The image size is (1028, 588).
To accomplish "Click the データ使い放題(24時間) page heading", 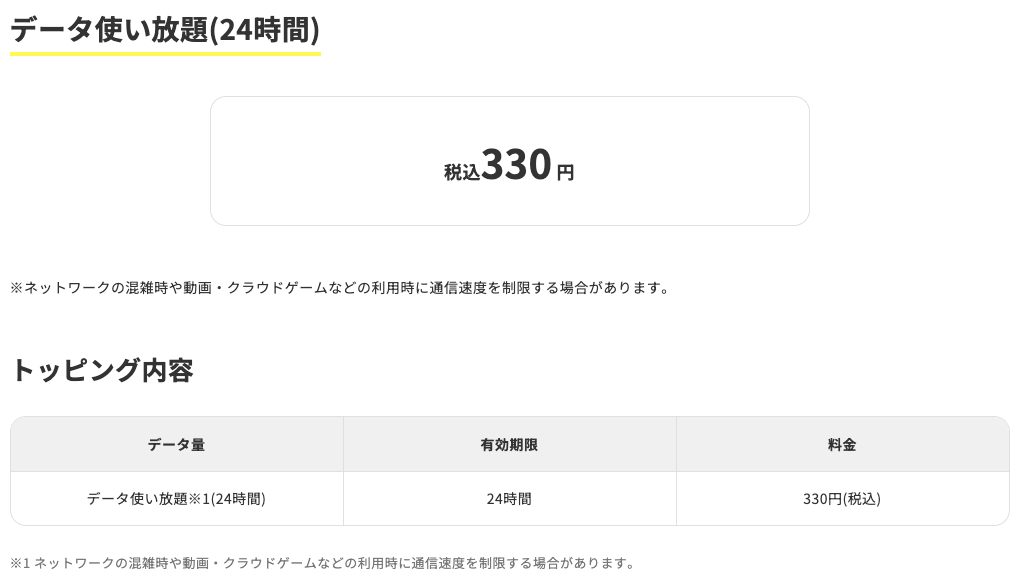I will (165, 30).
